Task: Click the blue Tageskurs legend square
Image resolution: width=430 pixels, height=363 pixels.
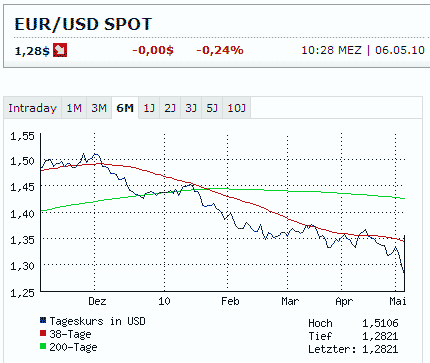Action: [x=43, y=320]
